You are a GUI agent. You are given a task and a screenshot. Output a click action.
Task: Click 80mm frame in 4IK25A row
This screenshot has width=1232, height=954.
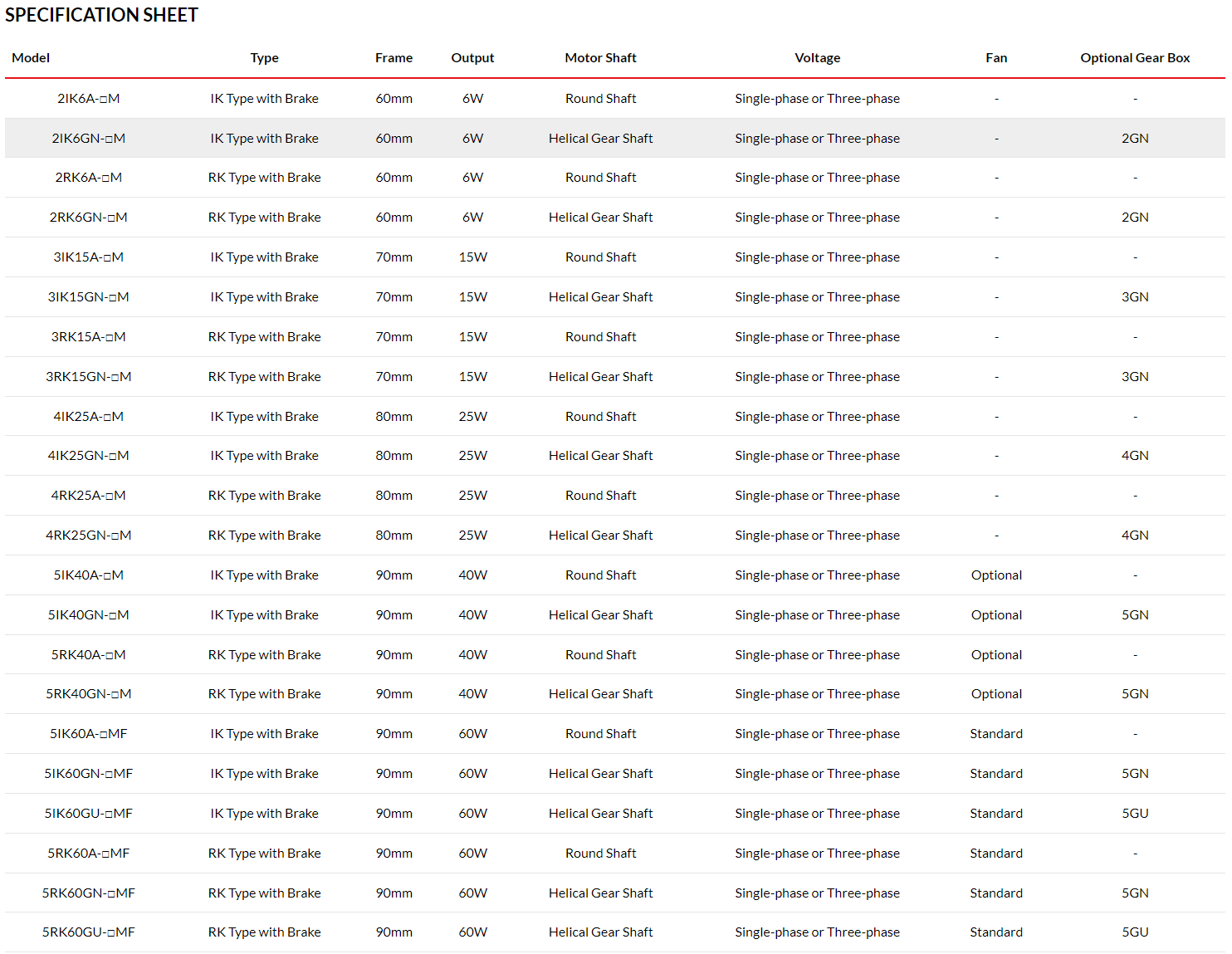pos(394,417)
